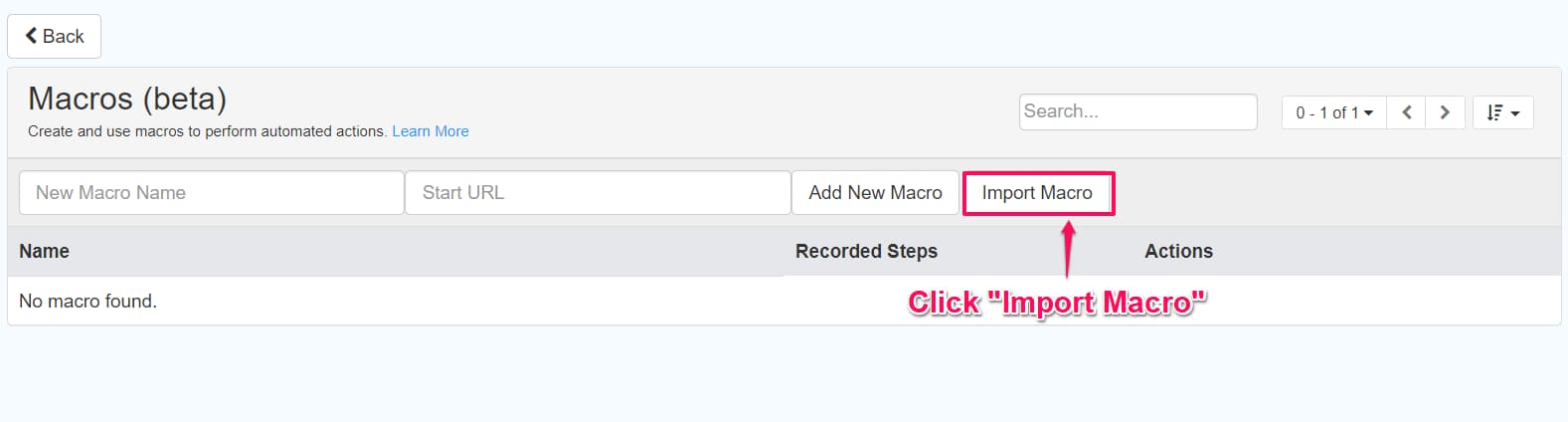The width and height of the screenshot is (1568, 422).
Task: Select the Start URL input box
Action: point(597,193)
